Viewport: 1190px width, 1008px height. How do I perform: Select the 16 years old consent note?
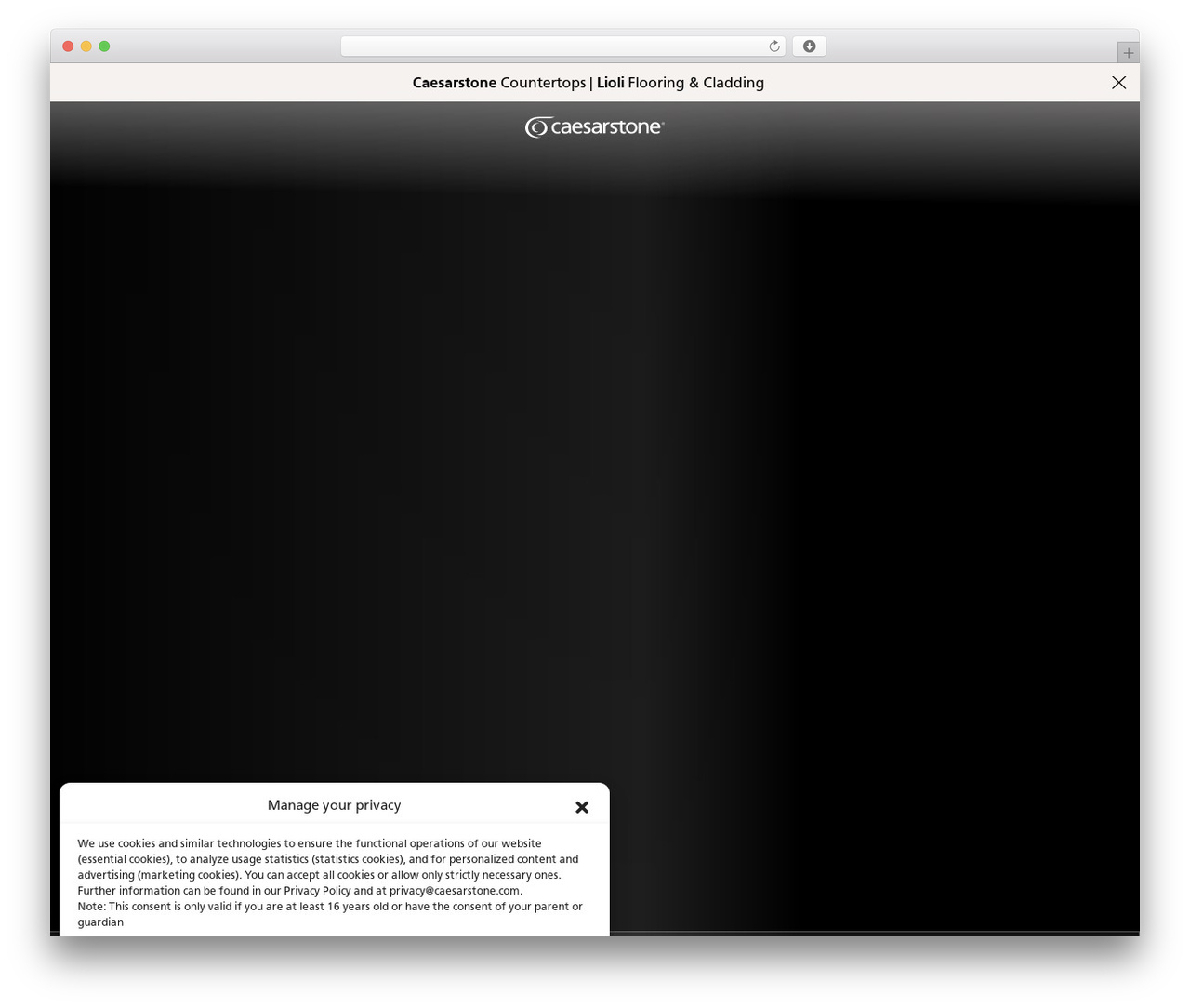pos(330,914)
